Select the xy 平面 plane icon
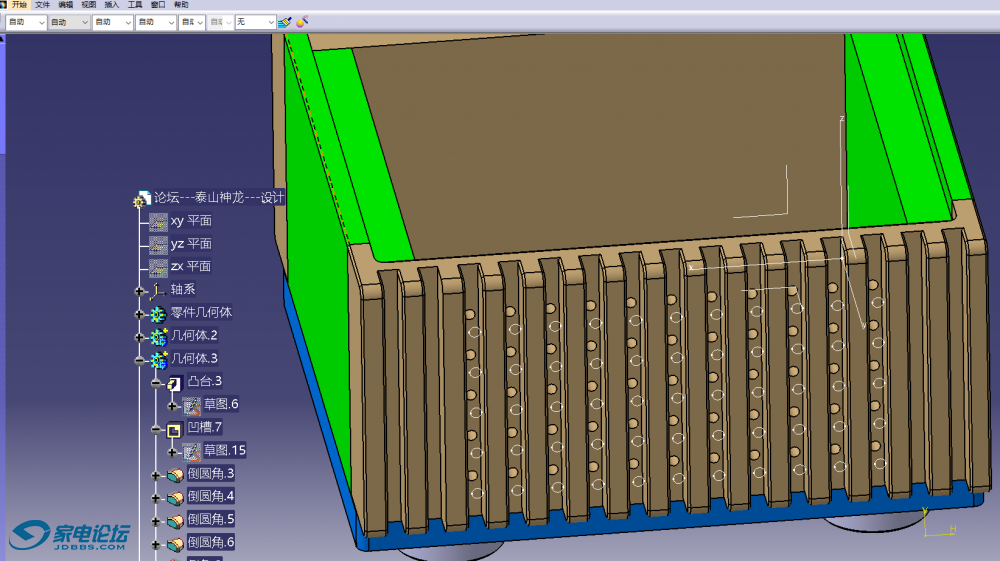Screen dimensions: 1000x561 158,221
